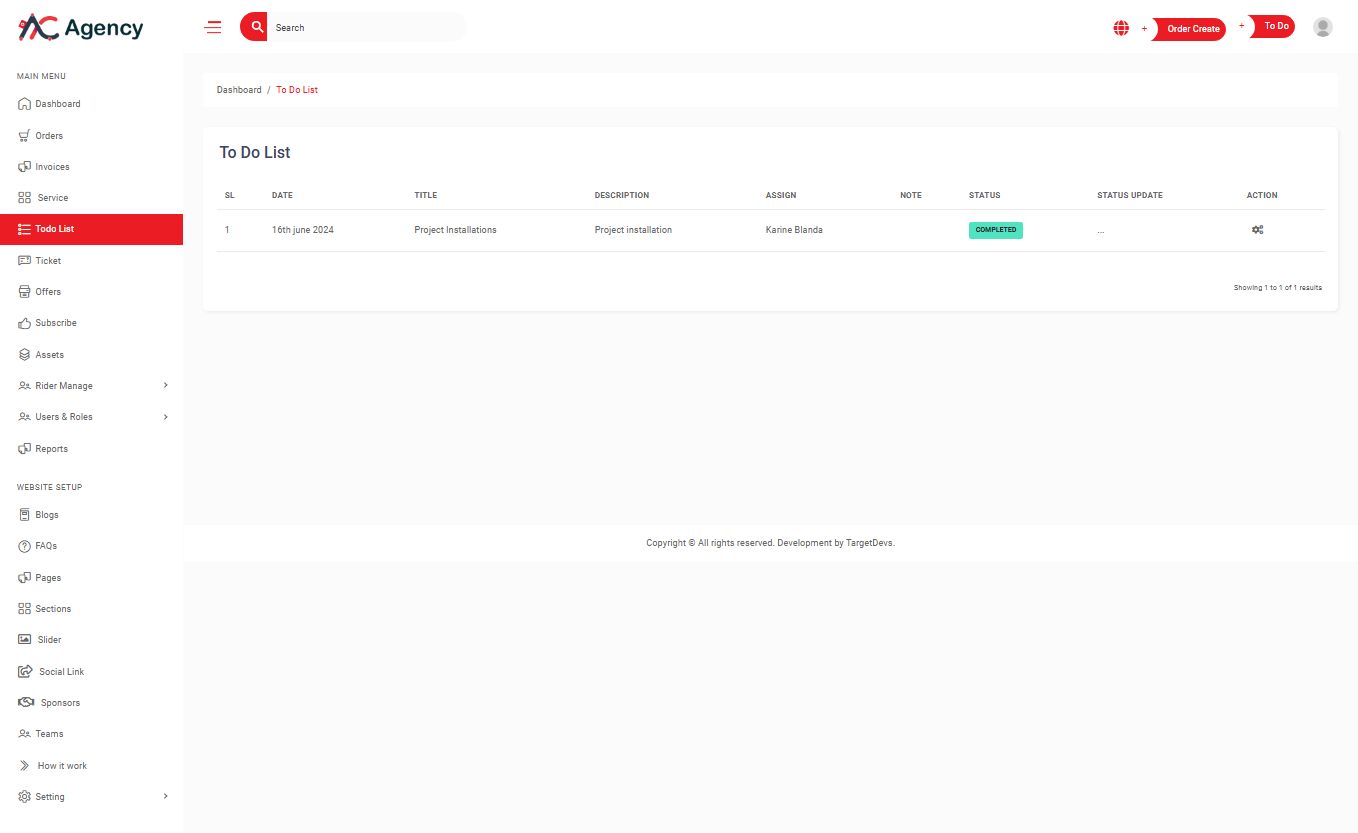Open the Invoices menu item
1358x833 pixels.
pyautogui.click(x=52, y=167)
